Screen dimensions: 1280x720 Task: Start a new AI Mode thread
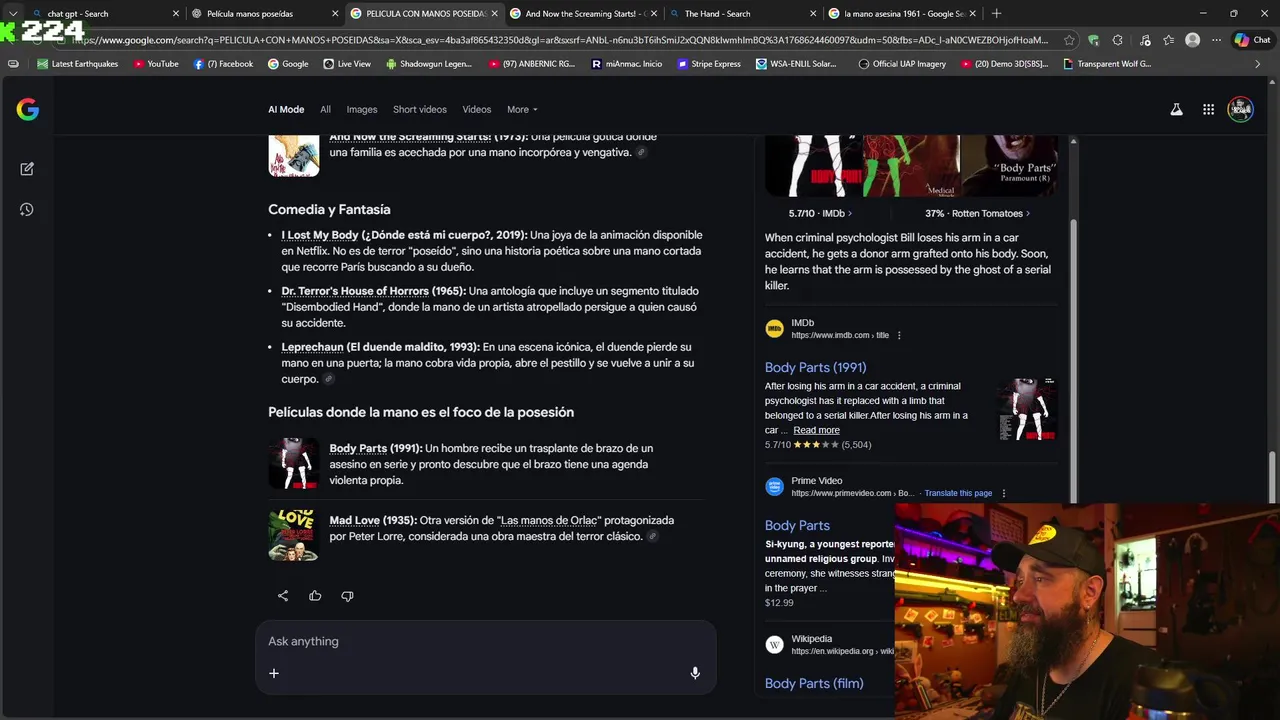[27, 169]
